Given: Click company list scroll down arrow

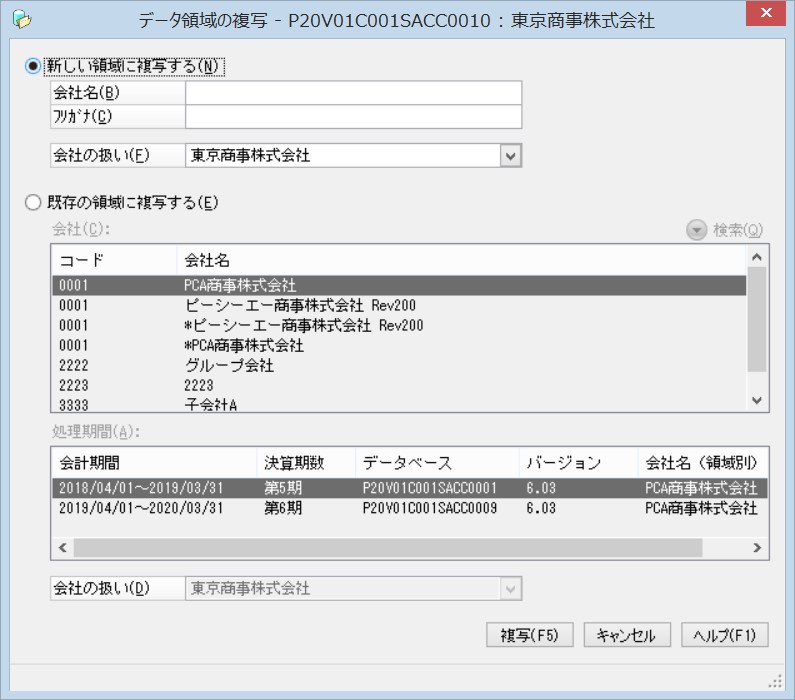Looking at the screenshot, I should (x=757, y=400).
